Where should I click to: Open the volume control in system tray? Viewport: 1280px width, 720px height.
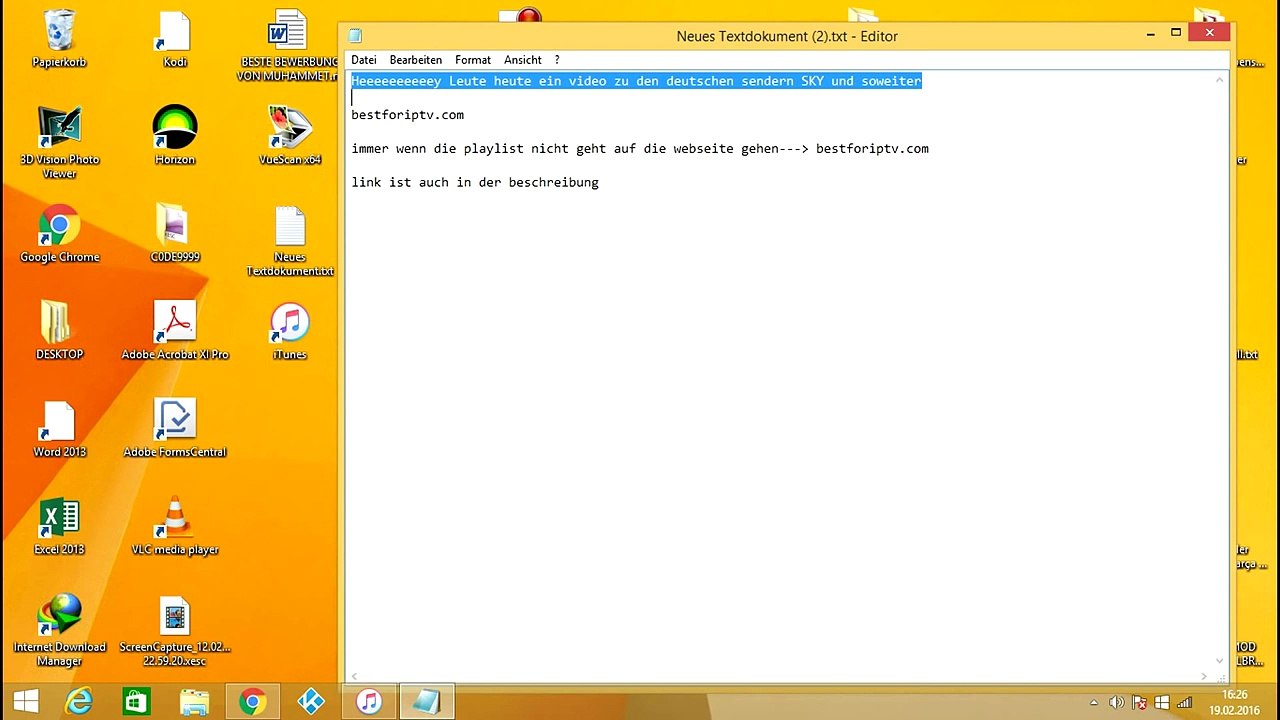pyautogui.click(x=1117, y=702)
